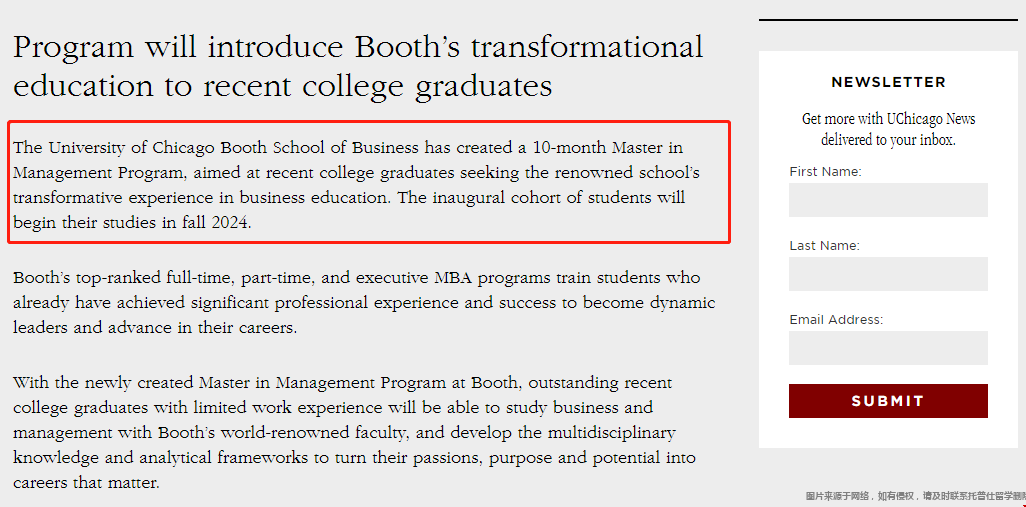Click the paragraph about top-ranked MBA programs

364,302
